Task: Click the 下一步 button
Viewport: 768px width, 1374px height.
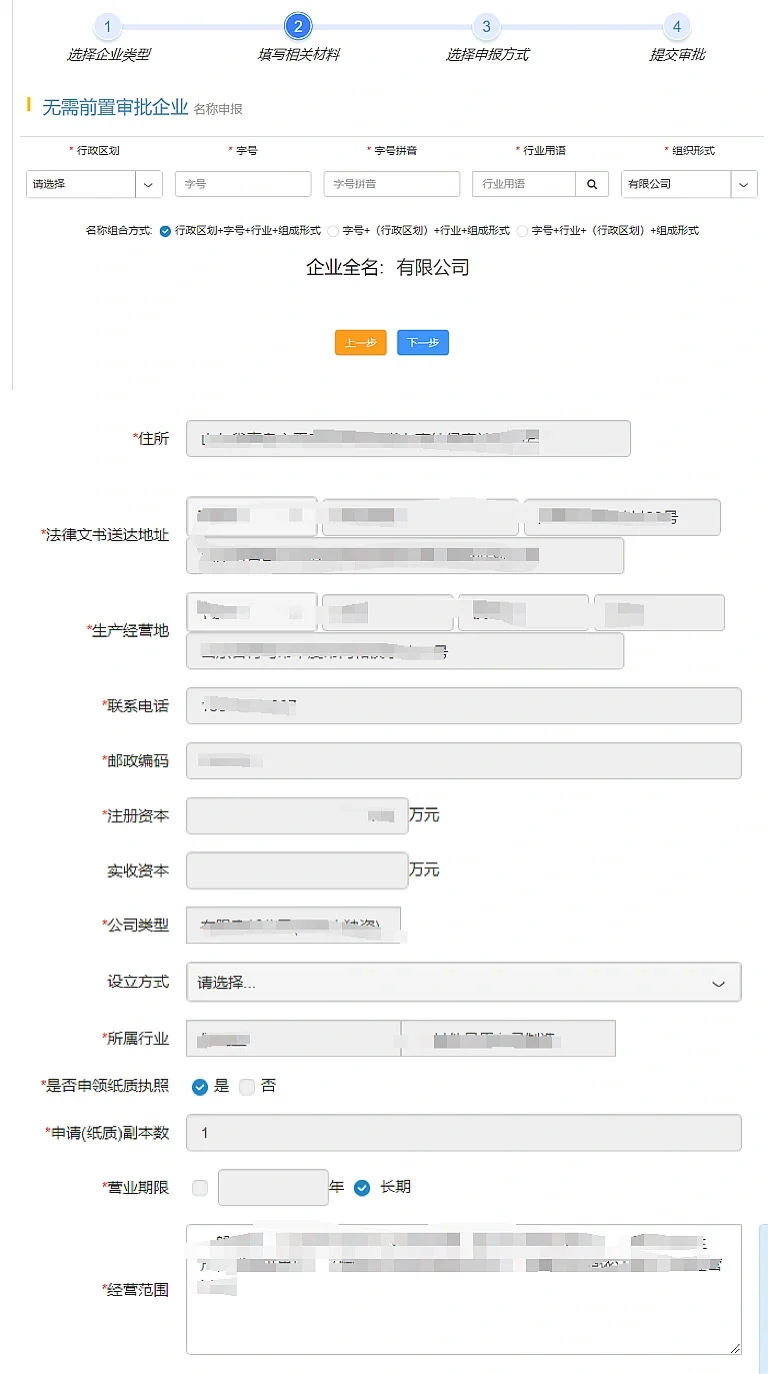Action: (x=423, y=343)
